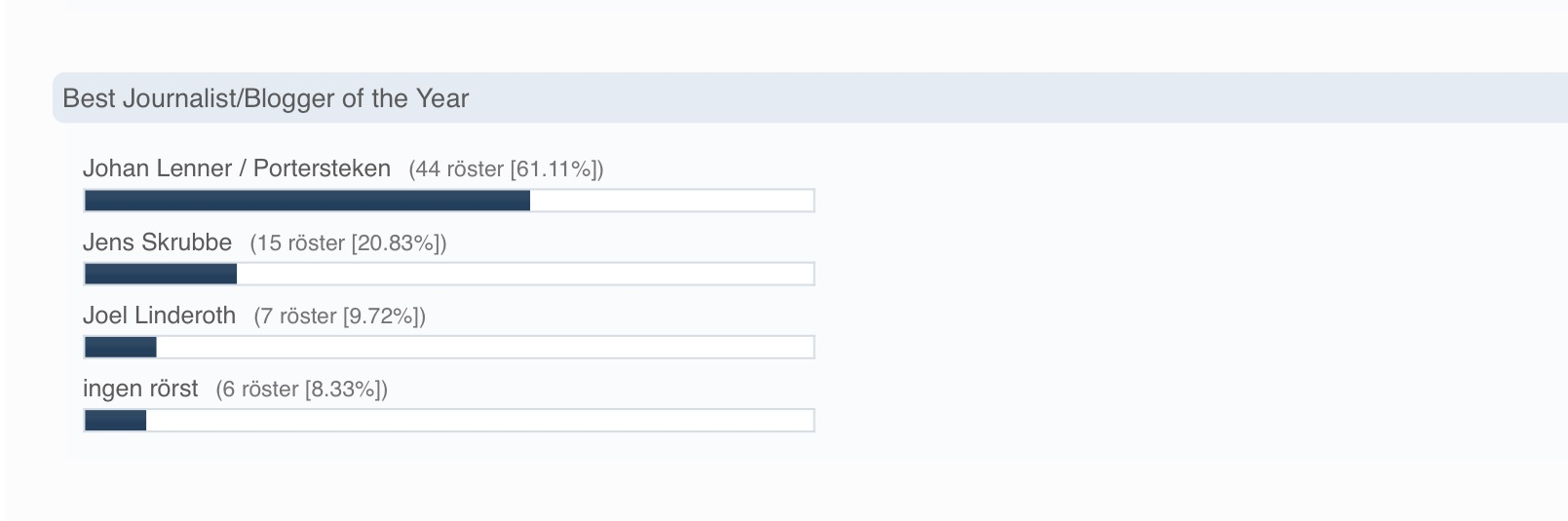The image size is (1568, 521).
Task: Click the Jens Skrubbe poll option name
Action: 157,242
